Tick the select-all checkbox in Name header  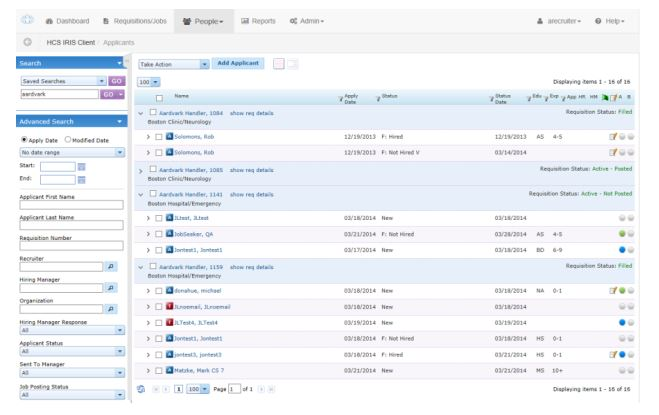[x=160, y=97]
